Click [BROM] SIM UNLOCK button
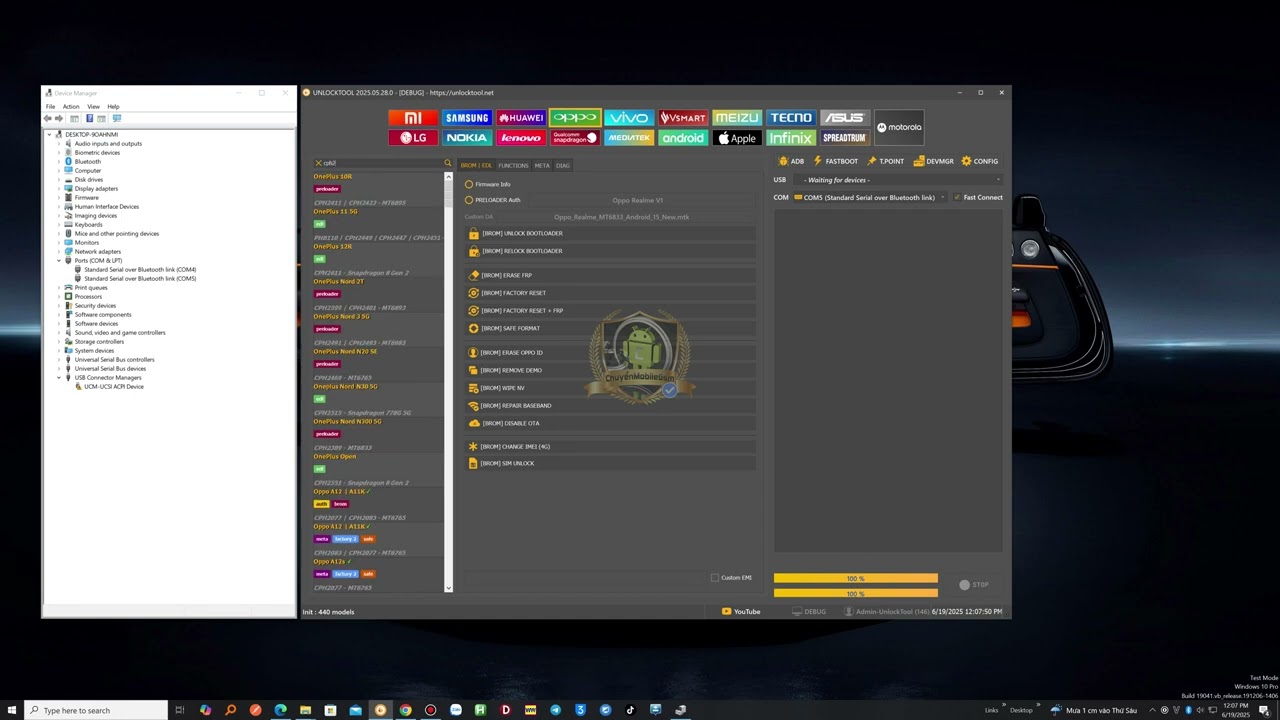Viewport: 1280px width, 720px height. [x=610, y=463]
